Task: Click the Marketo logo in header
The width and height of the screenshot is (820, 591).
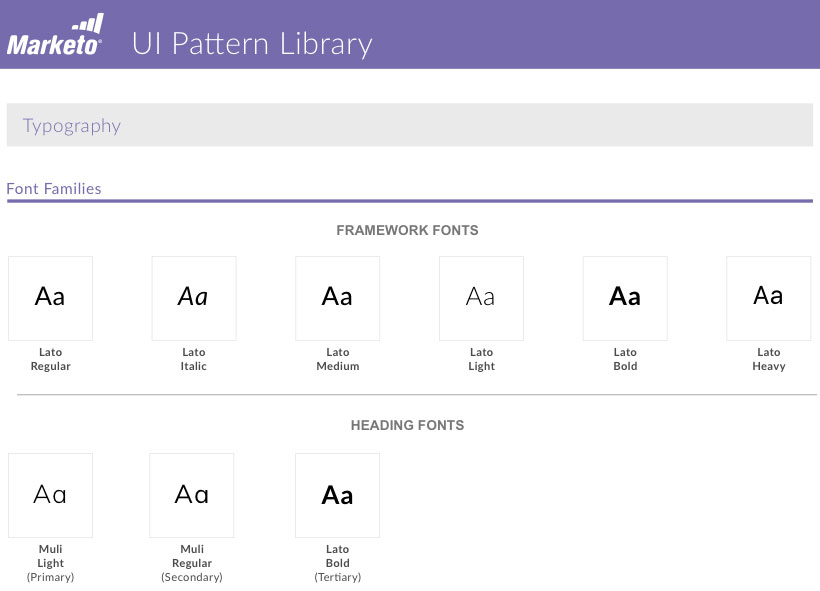Action: [x=55, y=35]
